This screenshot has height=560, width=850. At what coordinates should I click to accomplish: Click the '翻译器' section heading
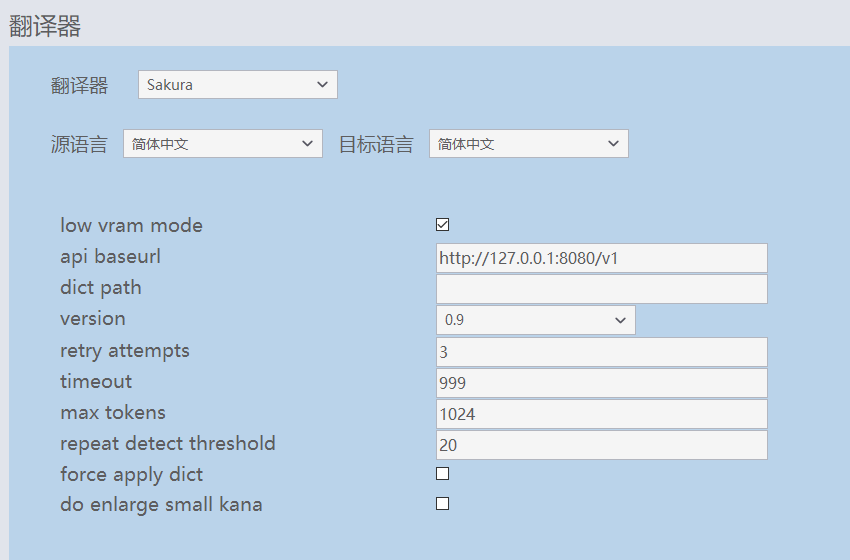45,26
